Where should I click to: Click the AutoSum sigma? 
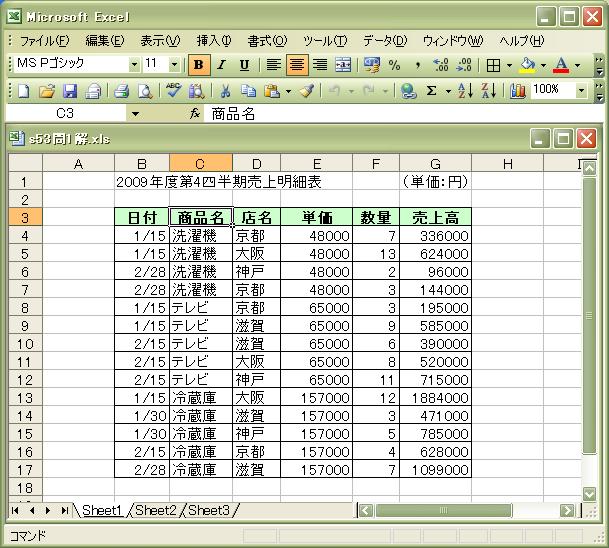coord(432,91)
